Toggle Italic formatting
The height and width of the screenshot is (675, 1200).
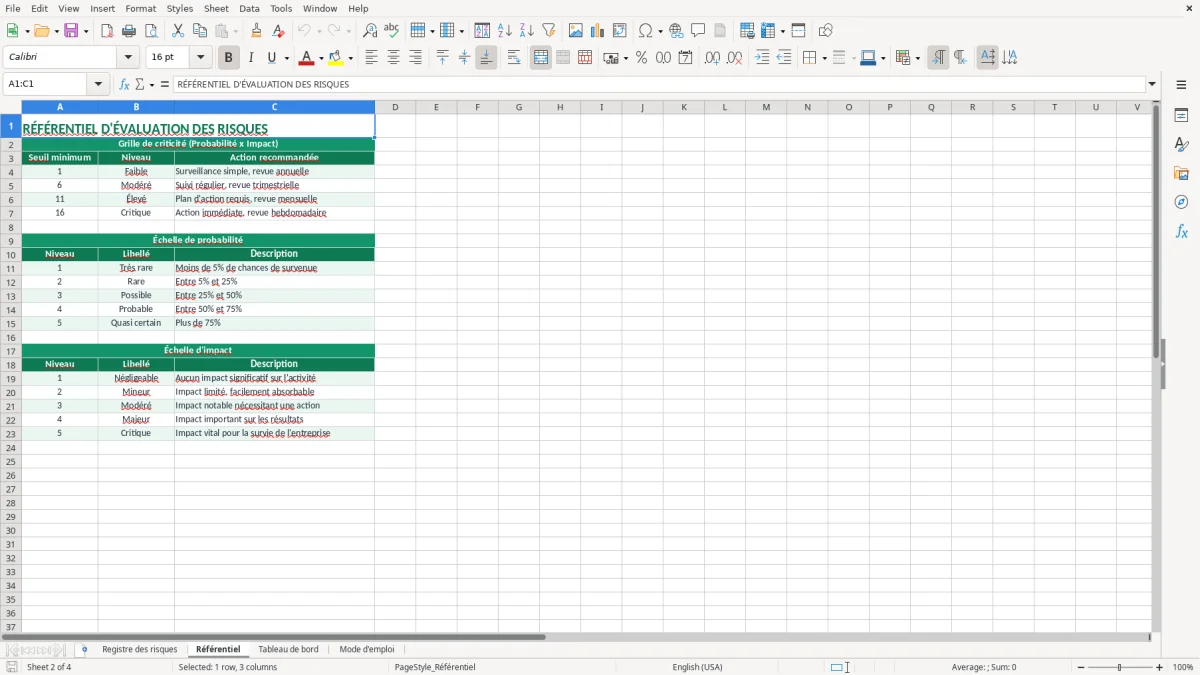[x=251, y=58]
